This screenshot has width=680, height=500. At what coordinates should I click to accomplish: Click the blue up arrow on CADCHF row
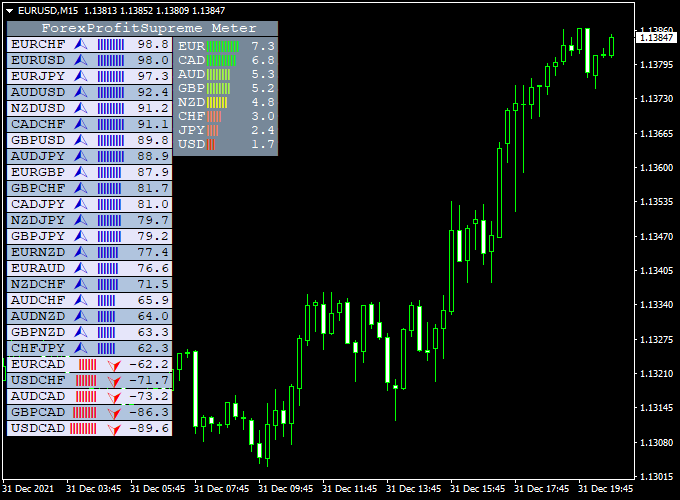[81, 124]
